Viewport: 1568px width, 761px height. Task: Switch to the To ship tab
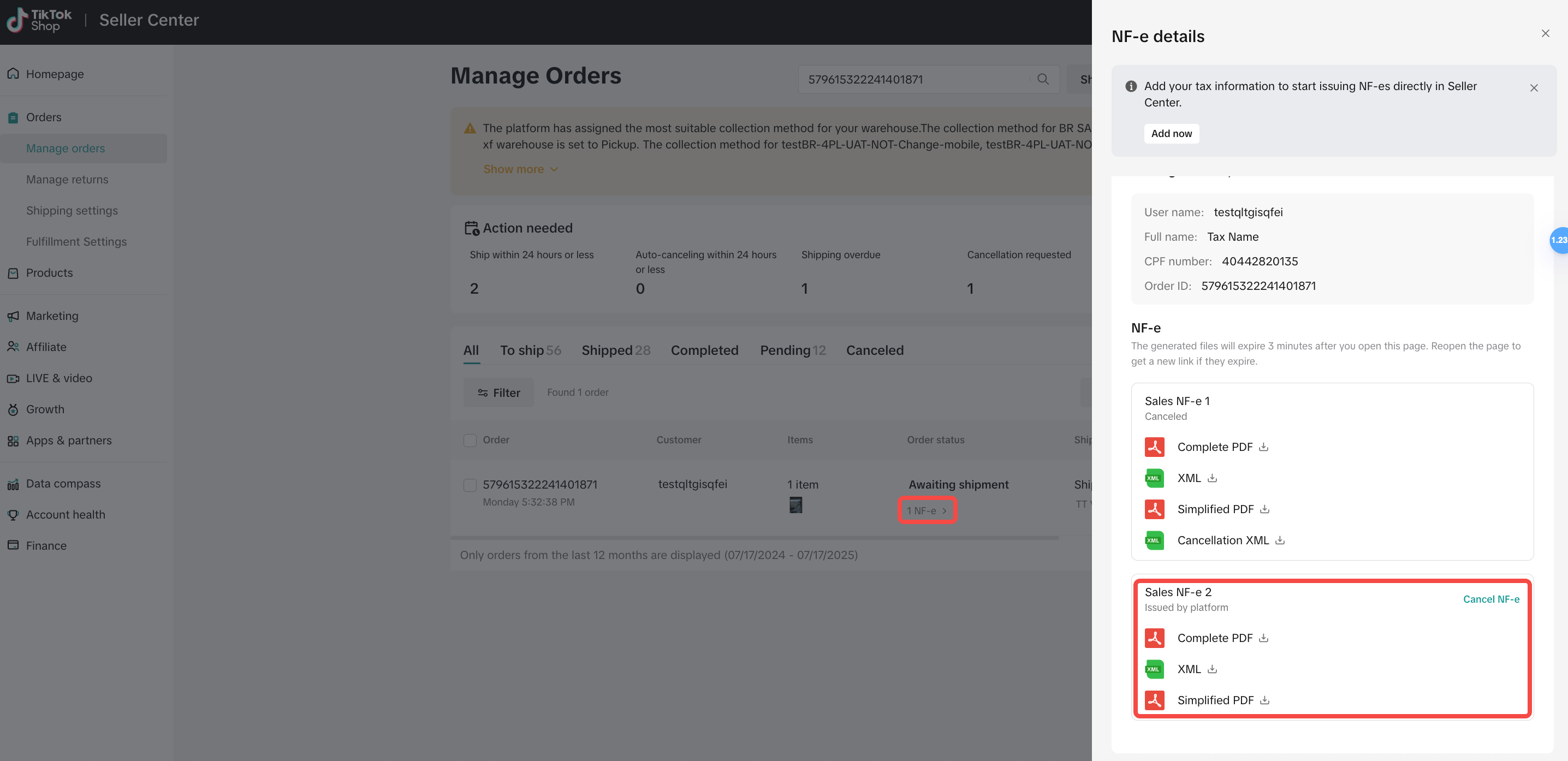pos(530,350)
